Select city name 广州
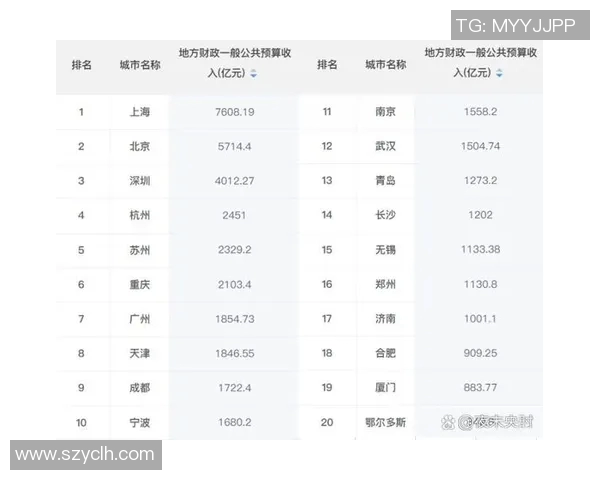The image size is (600, 480). click(140, 319)
